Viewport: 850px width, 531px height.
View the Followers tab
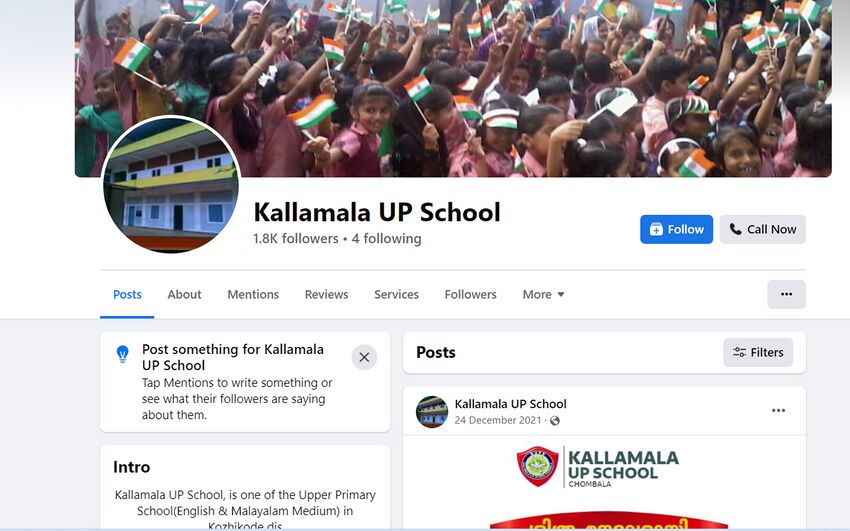(471, 294)
